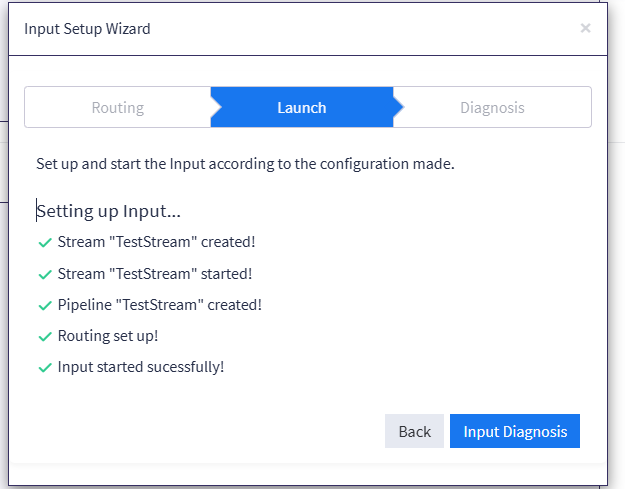Close the Input Setup Wizard dialog
Viewport: 625px width, 489px height.
pos(585,28)
